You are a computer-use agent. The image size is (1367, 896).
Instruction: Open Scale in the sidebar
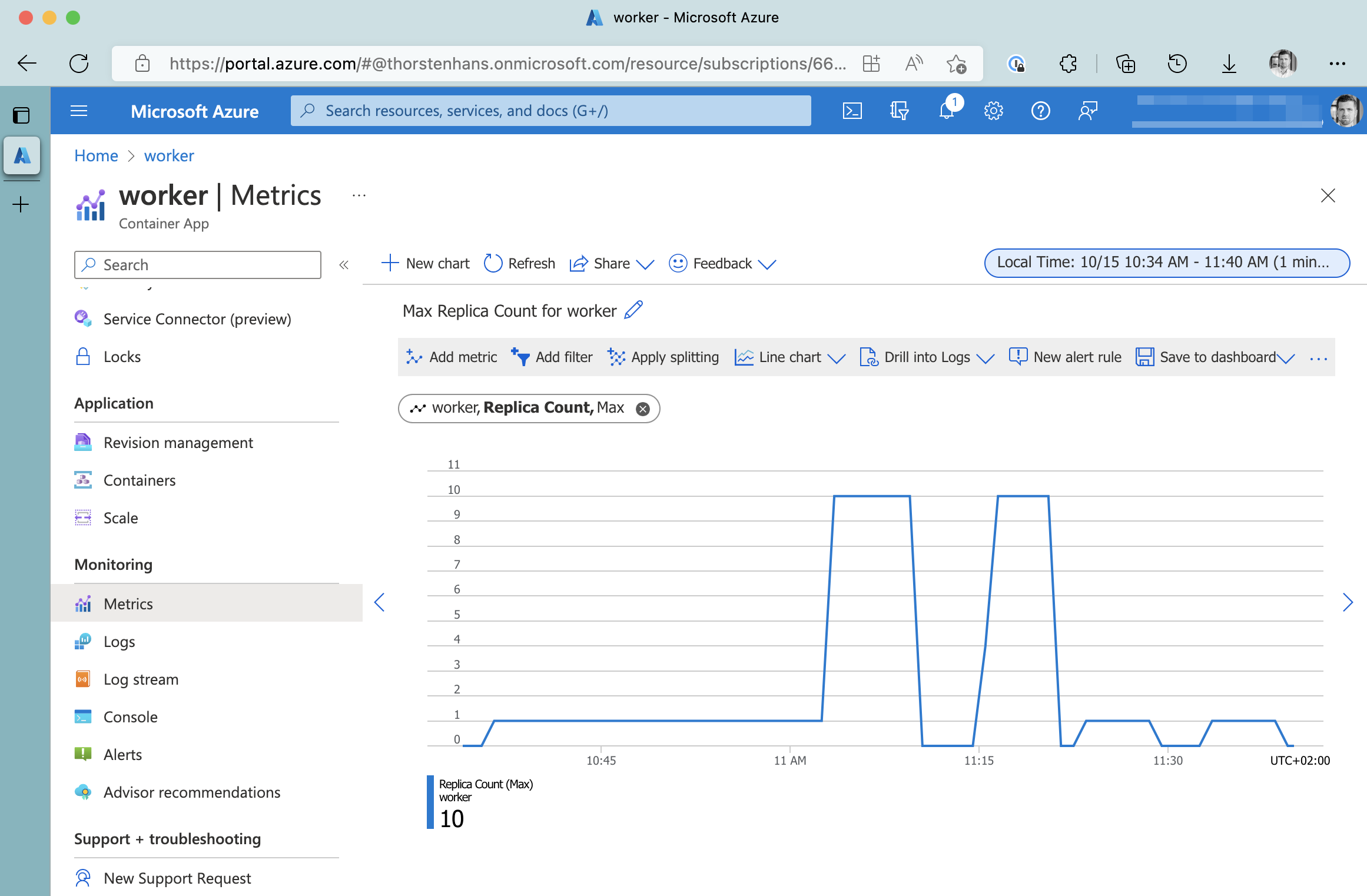tap(121, 518)
